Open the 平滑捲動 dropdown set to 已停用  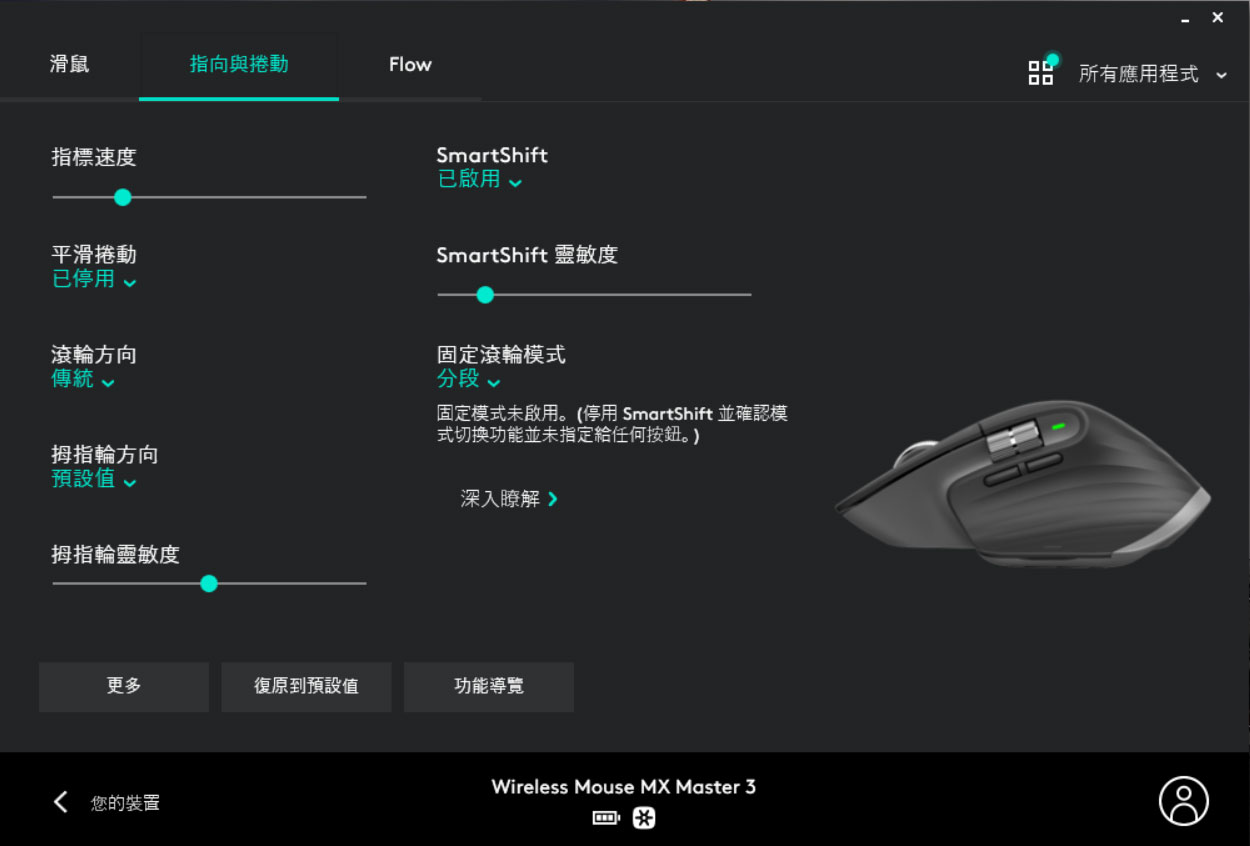point(94,280)
